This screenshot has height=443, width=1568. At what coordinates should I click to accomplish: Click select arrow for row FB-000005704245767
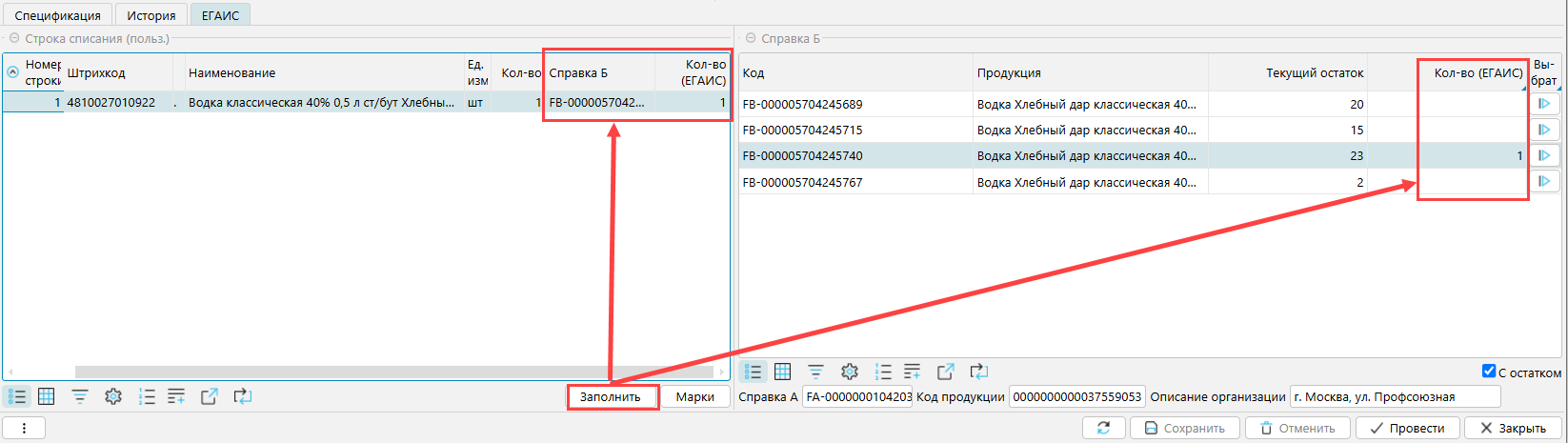[x=1544, y=182]
